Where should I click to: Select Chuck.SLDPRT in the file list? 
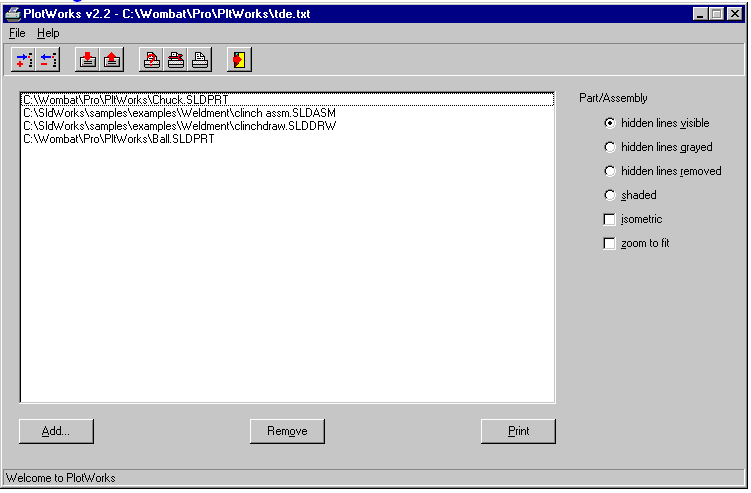tap(287, 100)
